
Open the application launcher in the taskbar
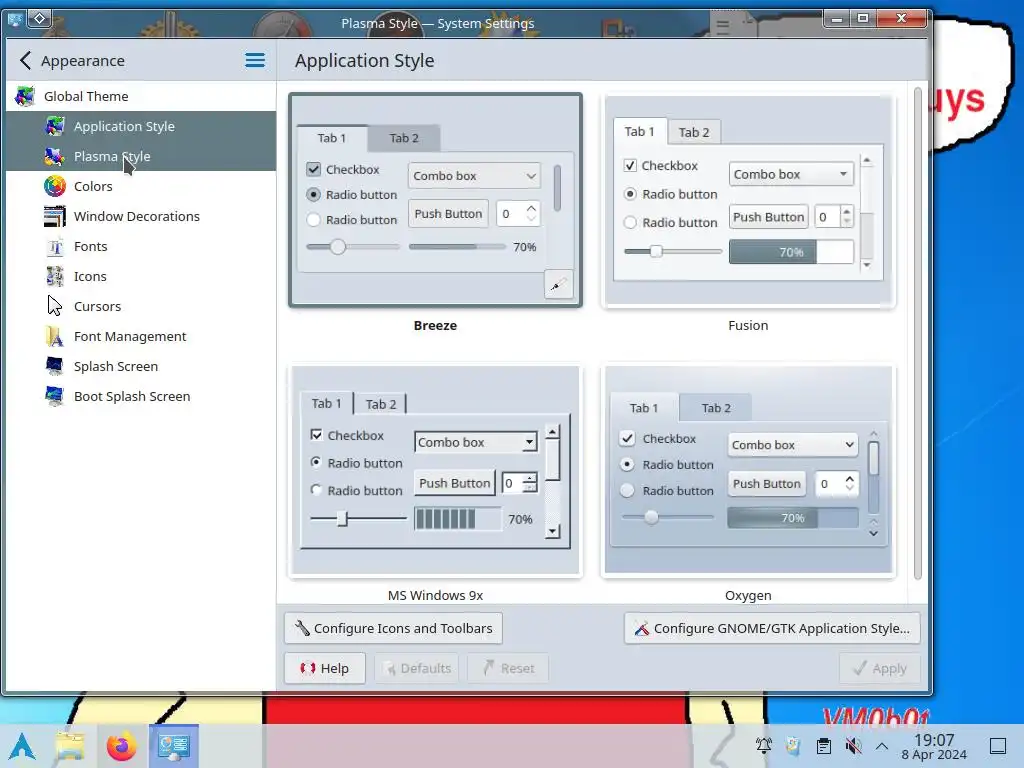pyautogui.click(x=23, y=746)
